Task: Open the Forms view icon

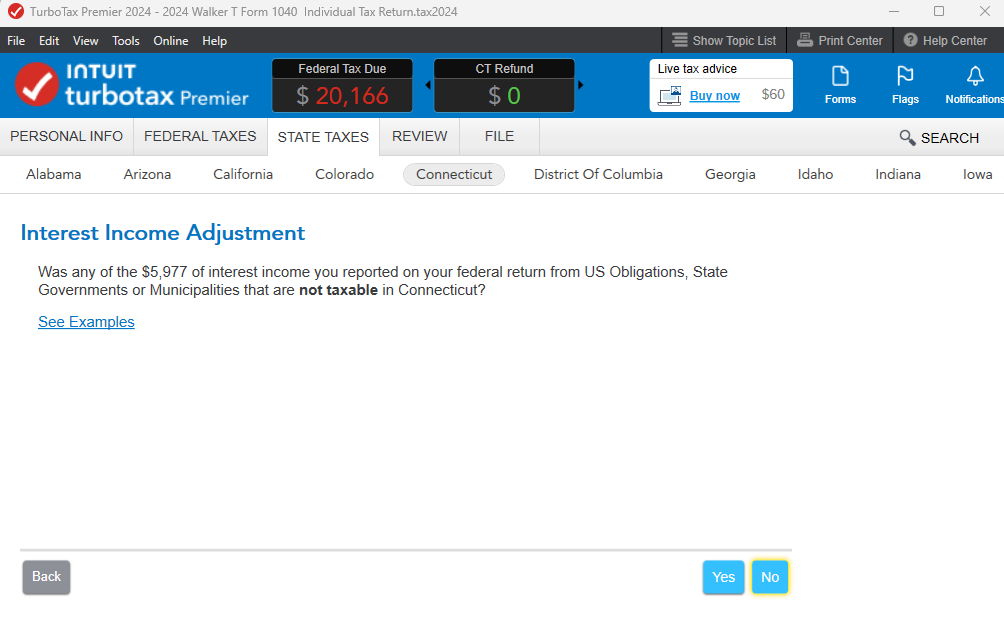Action: (x=840, y=84)
